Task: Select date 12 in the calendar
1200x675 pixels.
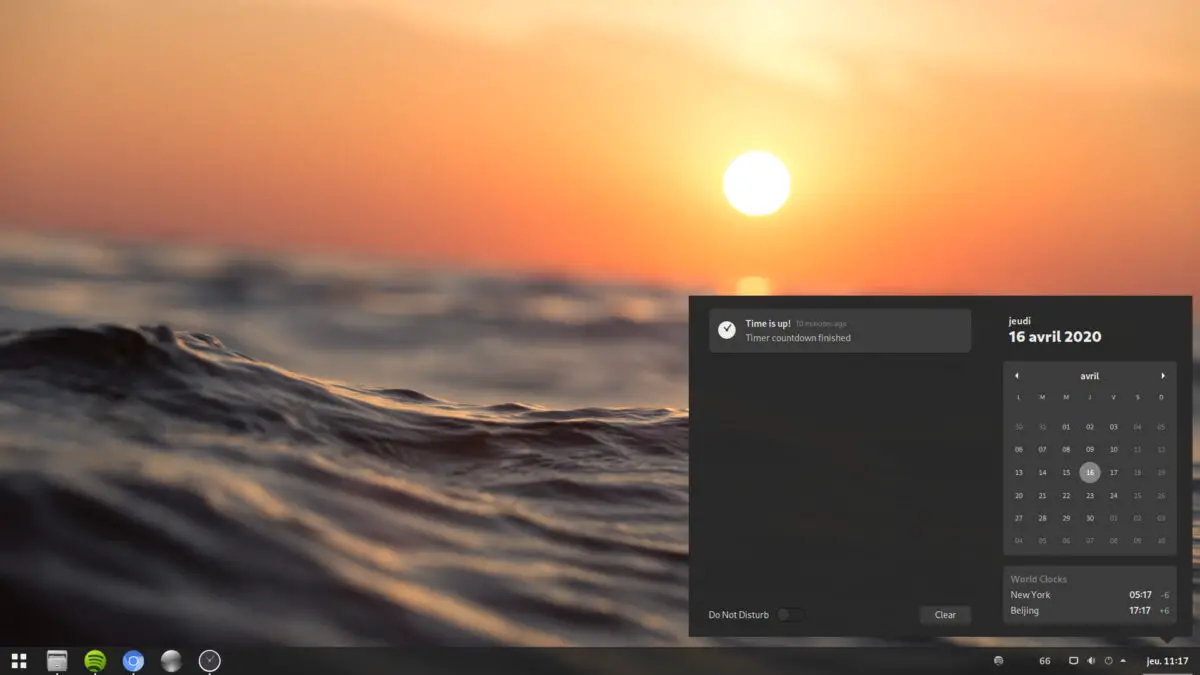Action: point(1161,449)
